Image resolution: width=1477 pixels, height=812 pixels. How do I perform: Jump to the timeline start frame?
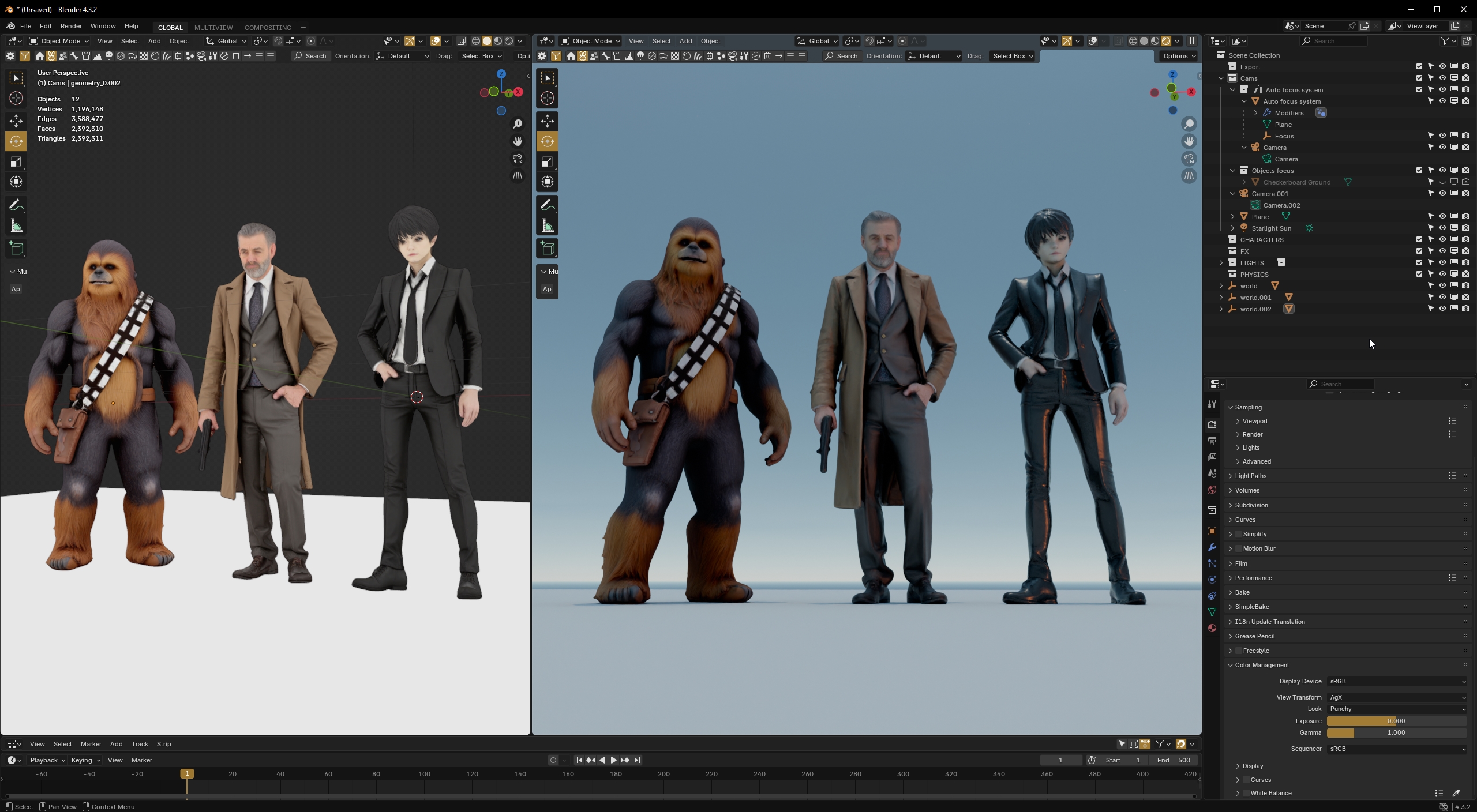[x=579, y=761]
